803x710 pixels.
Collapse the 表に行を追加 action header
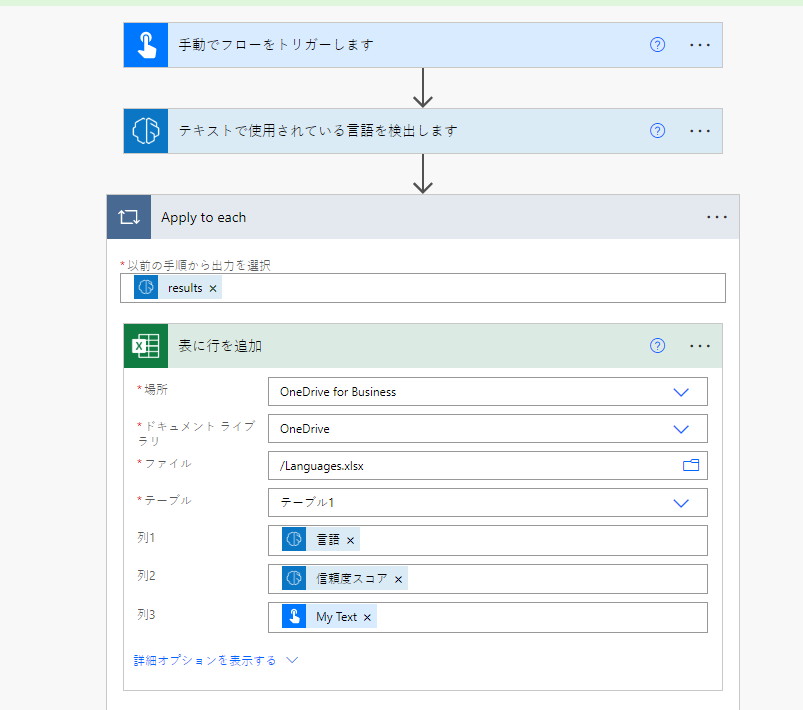click(x=400, y=346)
